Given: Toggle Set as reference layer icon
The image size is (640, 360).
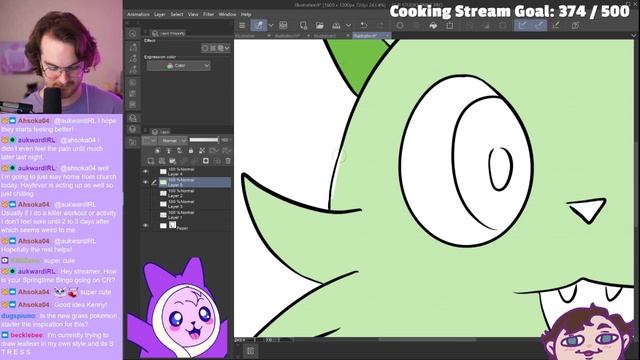Looking at the screenshot, I should [169, 151].
